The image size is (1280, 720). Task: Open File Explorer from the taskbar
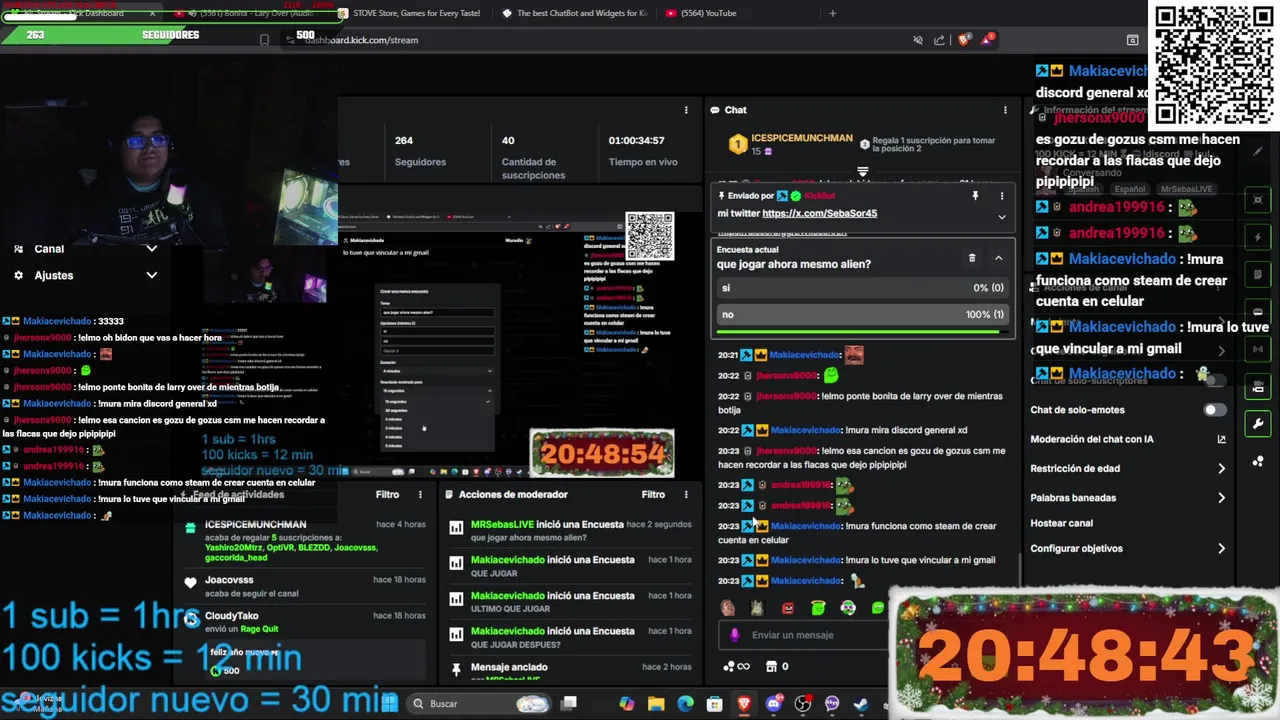(656, 704)
